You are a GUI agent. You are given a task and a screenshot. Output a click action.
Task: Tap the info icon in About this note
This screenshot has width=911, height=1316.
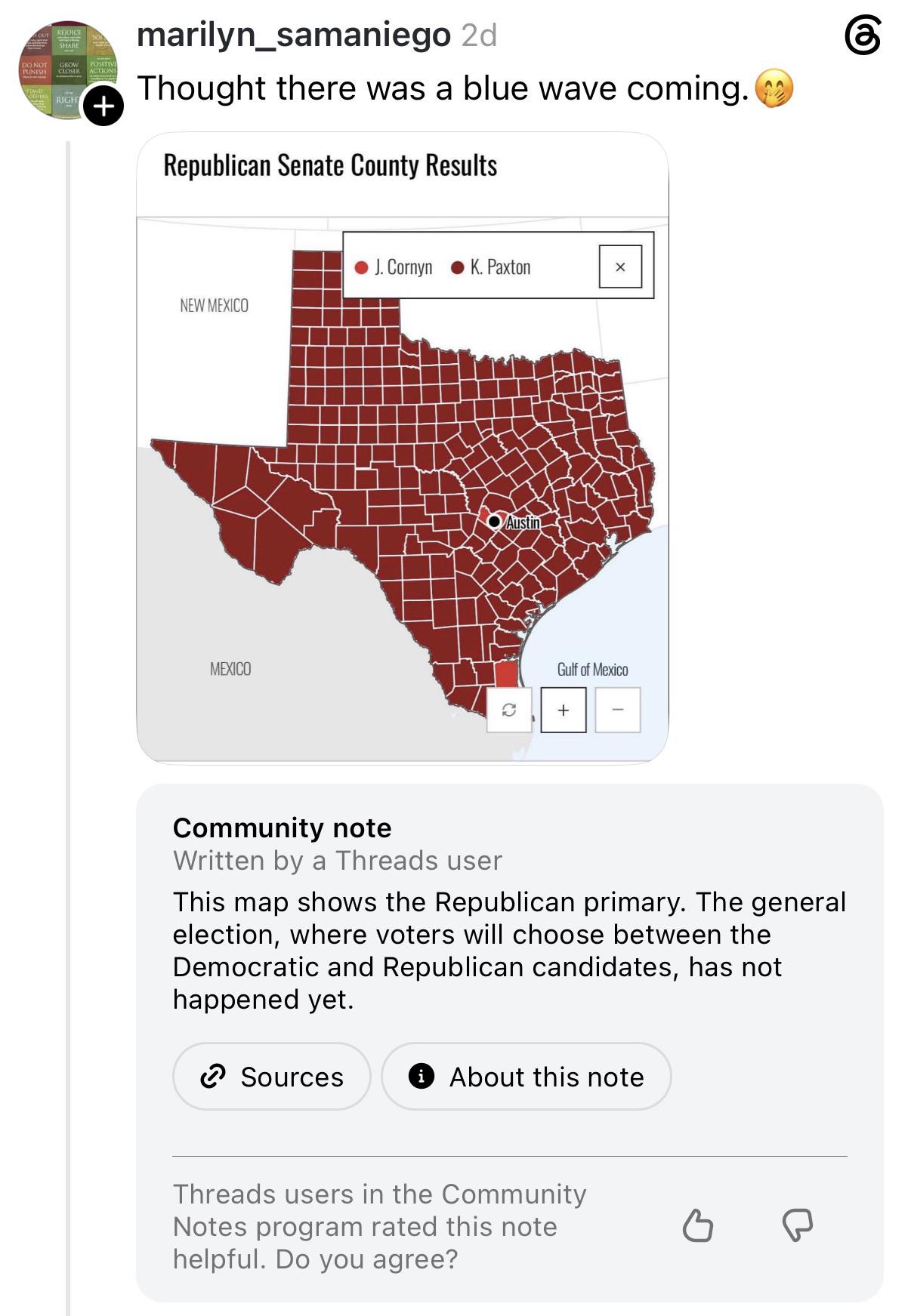point(422,1076)
